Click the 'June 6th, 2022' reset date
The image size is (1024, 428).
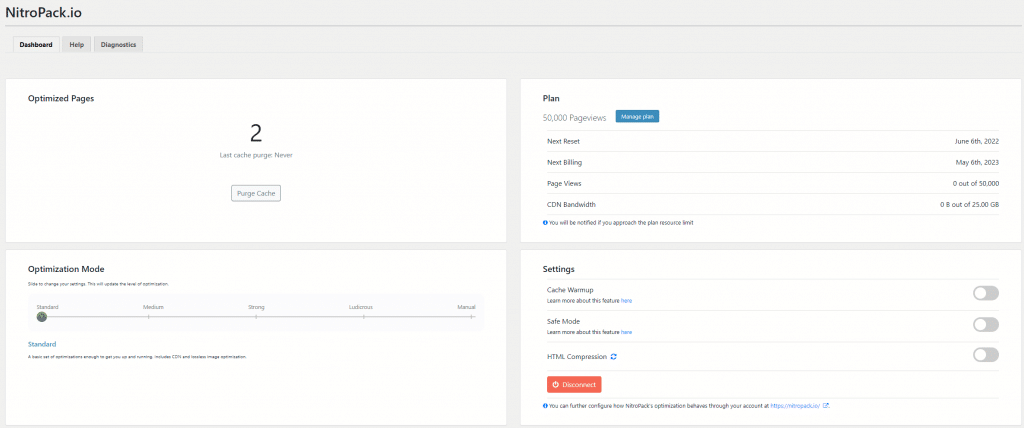click(976, 141)
